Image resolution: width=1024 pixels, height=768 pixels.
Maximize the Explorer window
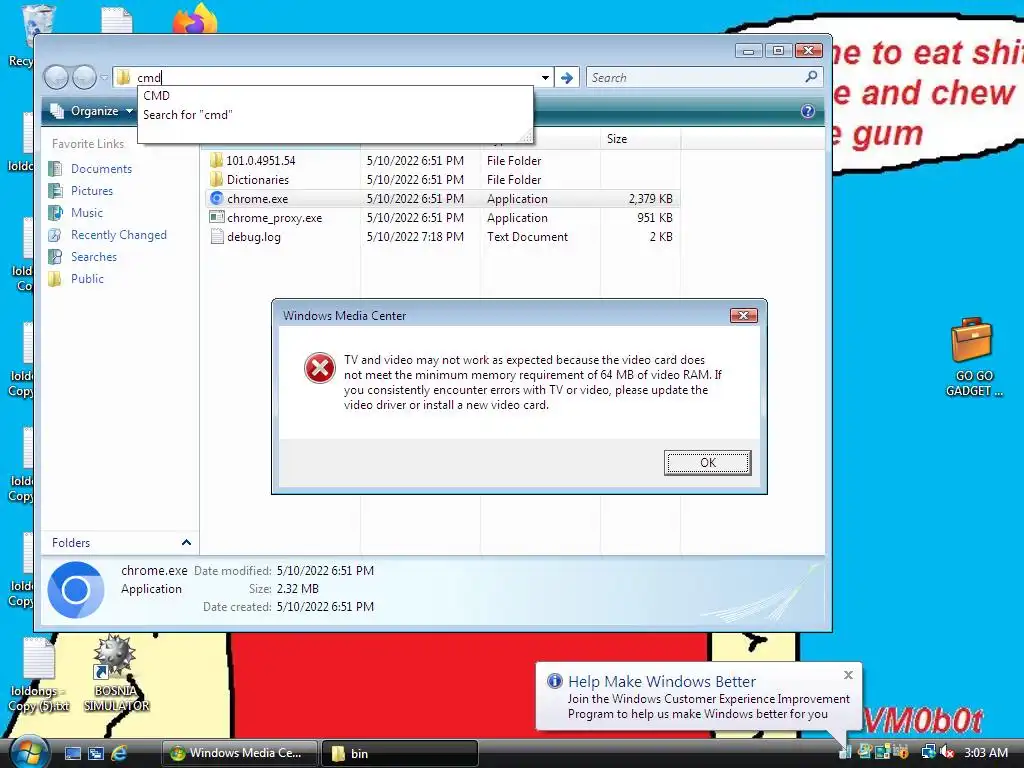pyautogui.click(x=778, y=50)
